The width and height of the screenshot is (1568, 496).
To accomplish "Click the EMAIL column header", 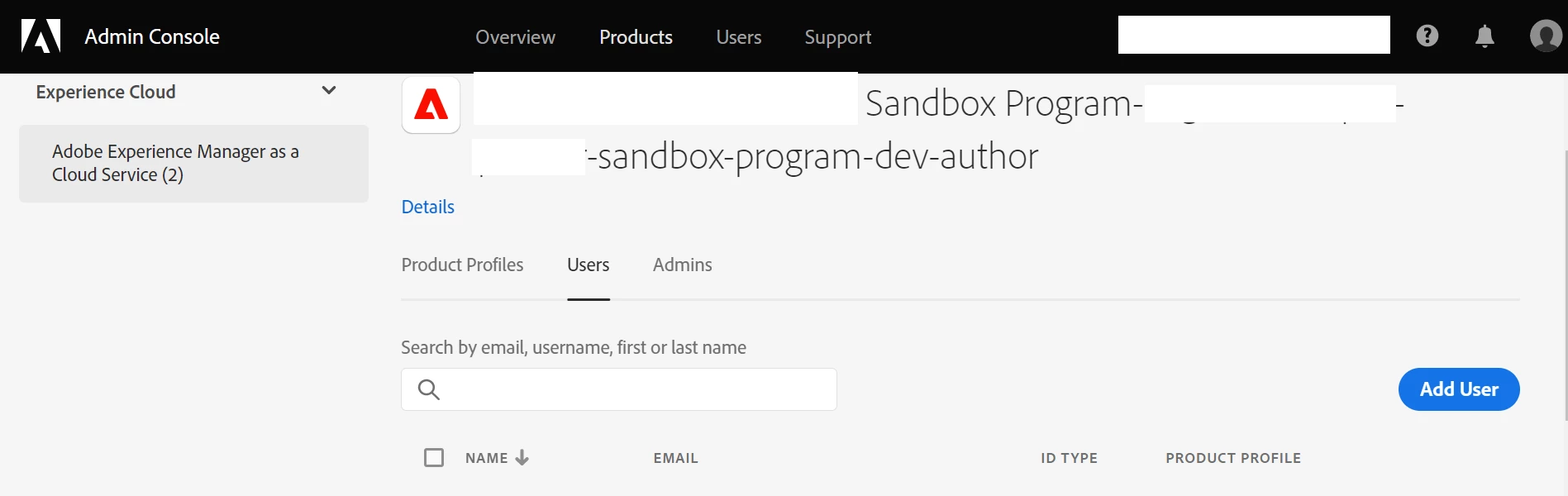I will [675, 458].
